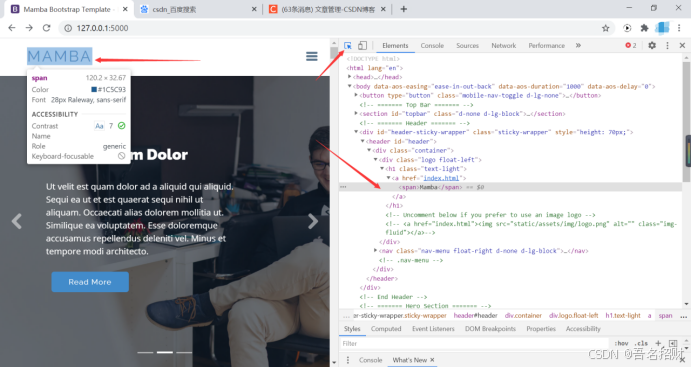This screenshot has height=368, width=692.
Task: Open the hamburger mobile nav menu
Action: pos(312,56)
